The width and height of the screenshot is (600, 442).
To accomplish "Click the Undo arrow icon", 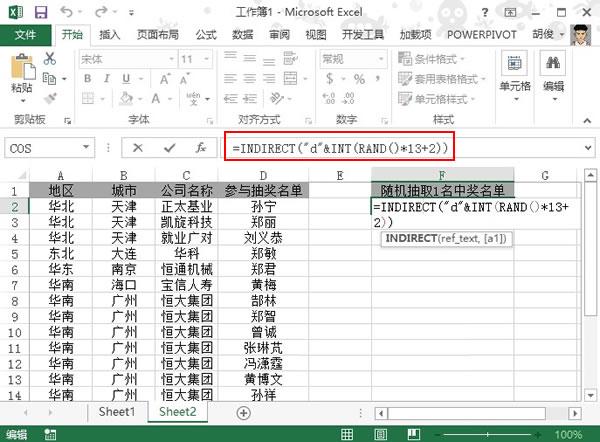I will [66, 12].
